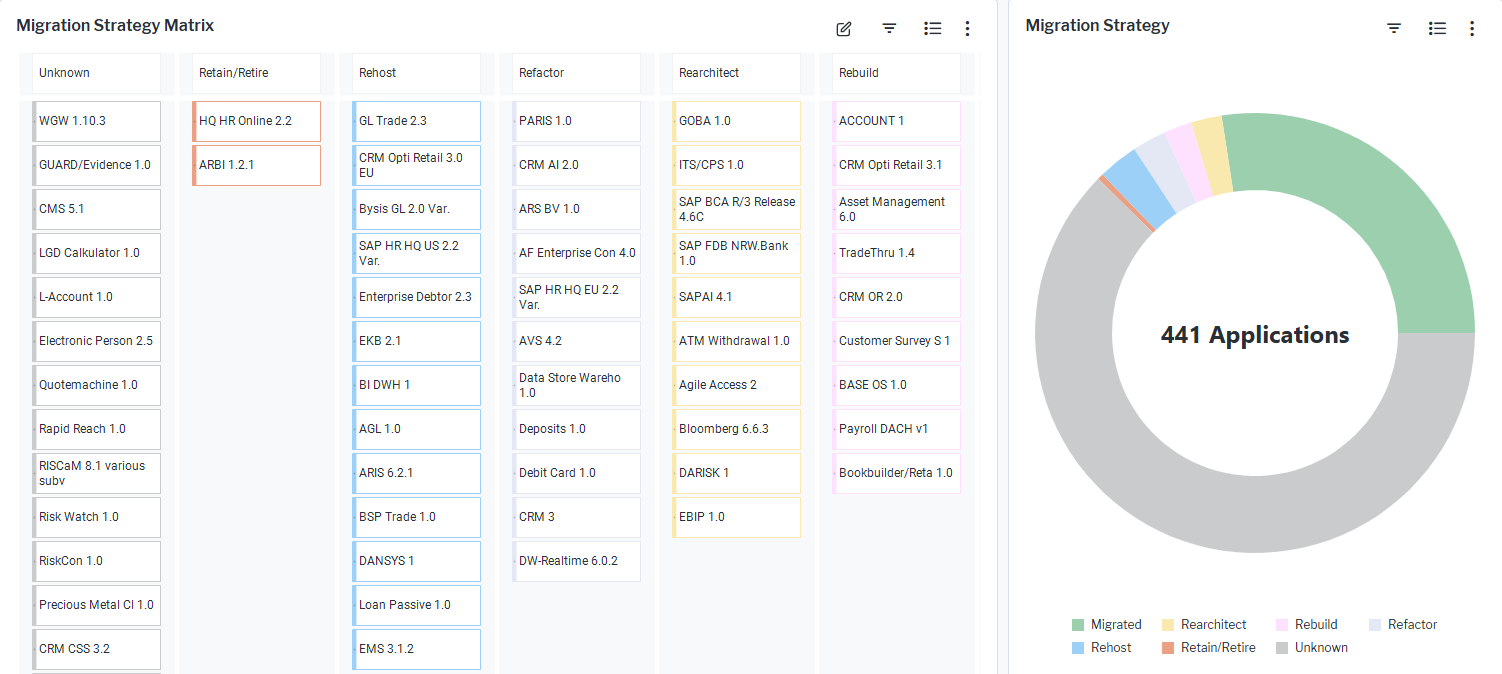Hide the Rehost slice via the legend
1502x674 pixels.
1103,647
